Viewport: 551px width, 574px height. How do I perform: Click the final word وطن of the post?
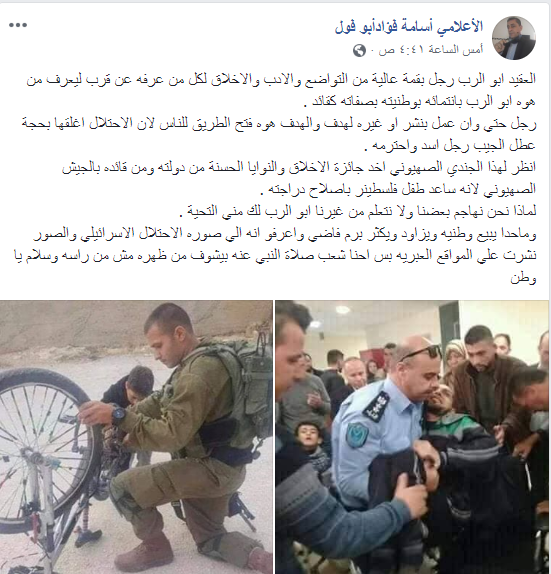(x=524, y=278)
